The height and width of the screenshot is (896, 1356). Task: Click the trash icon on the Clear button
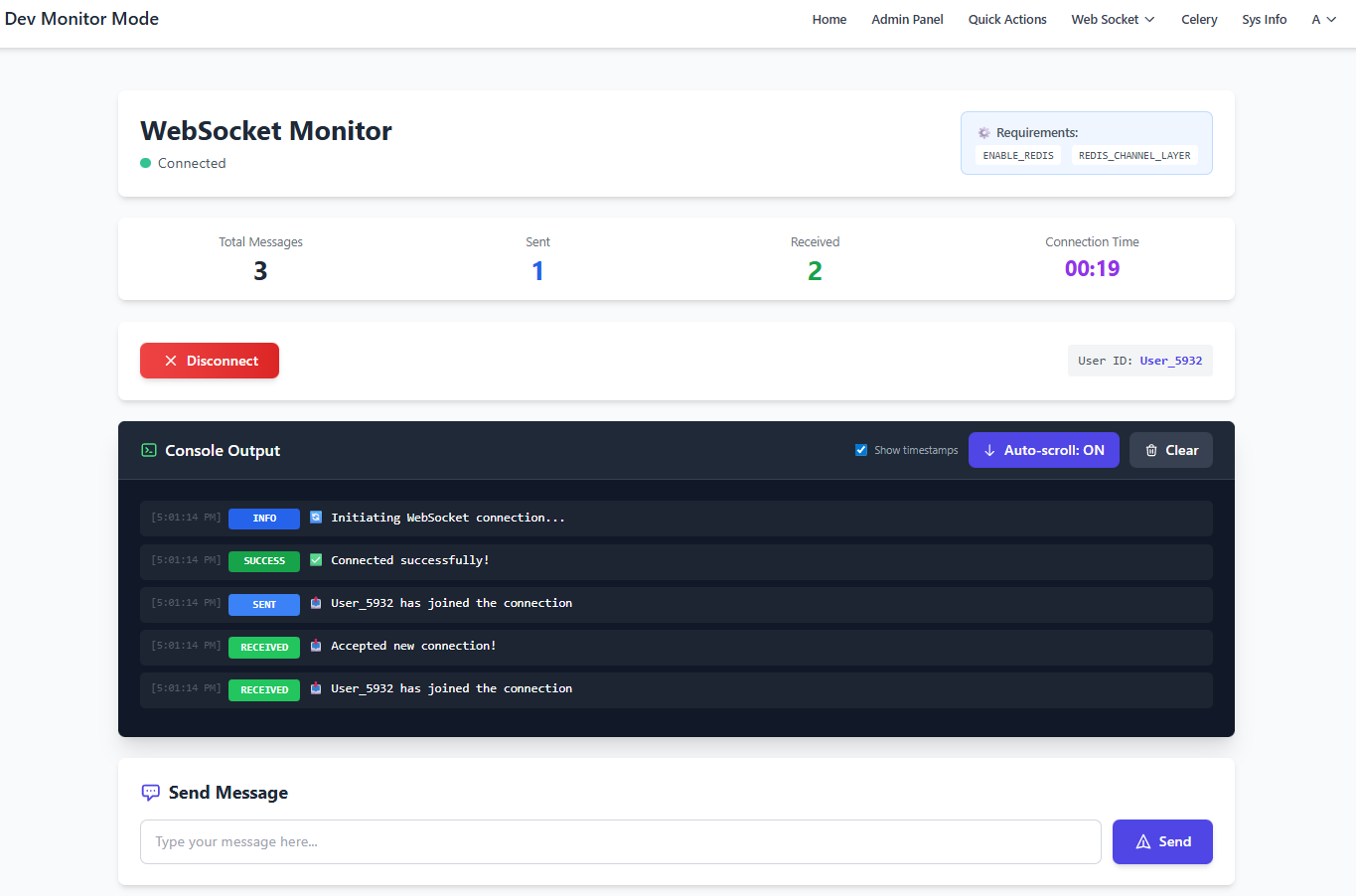point(1151,450)
